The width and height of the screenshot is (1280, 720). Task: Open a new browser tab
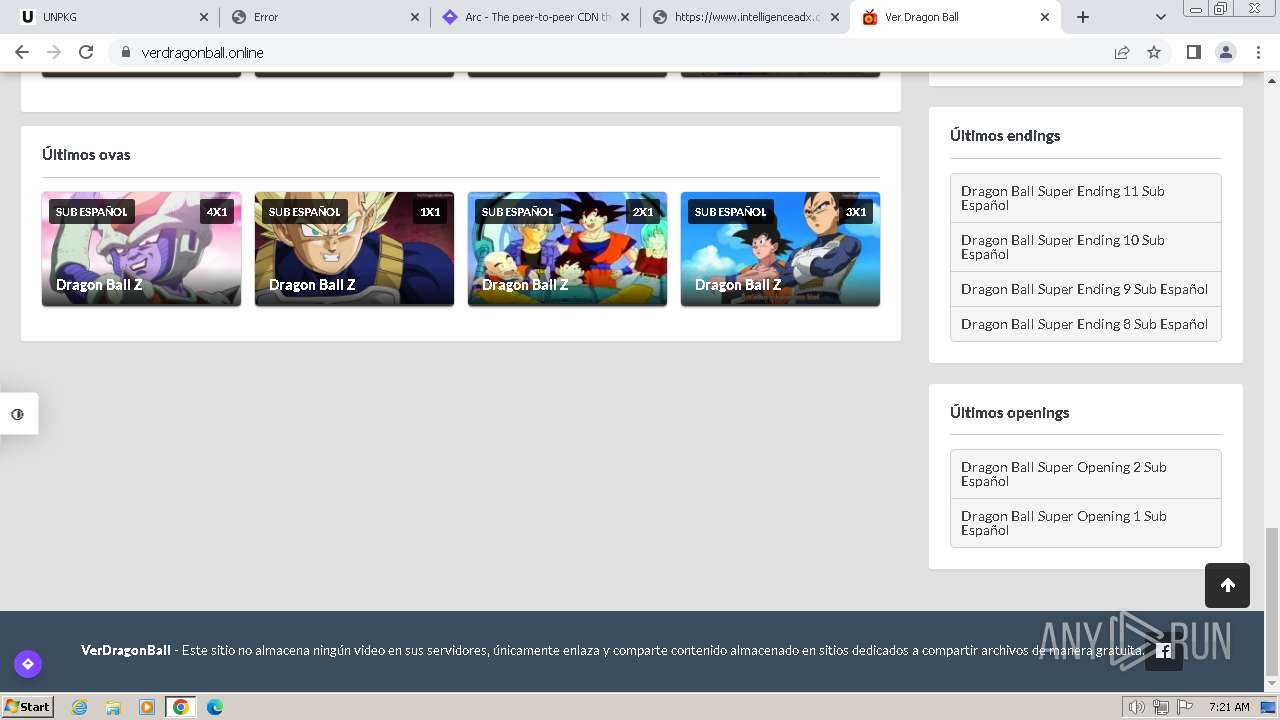(x=1083, y=17)
